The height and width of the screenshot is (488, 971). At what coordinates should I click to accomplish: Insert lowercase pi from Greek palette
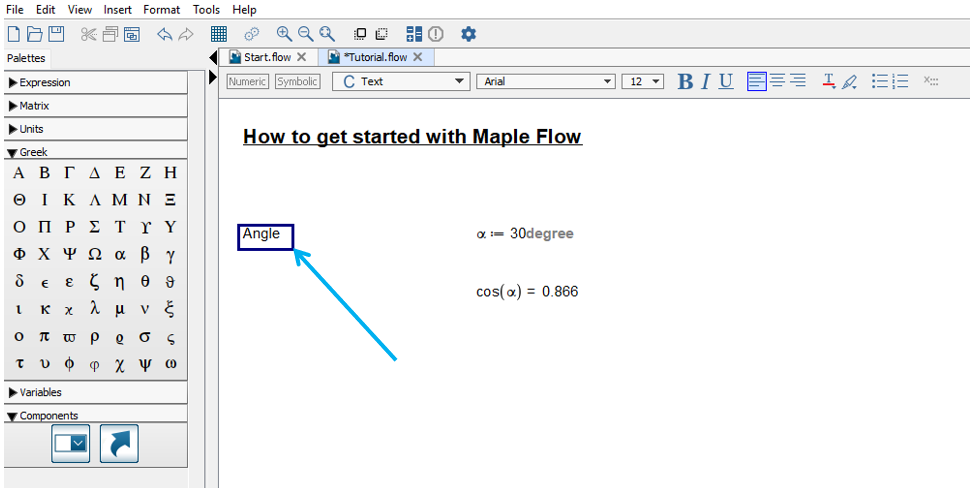[44, 336]
